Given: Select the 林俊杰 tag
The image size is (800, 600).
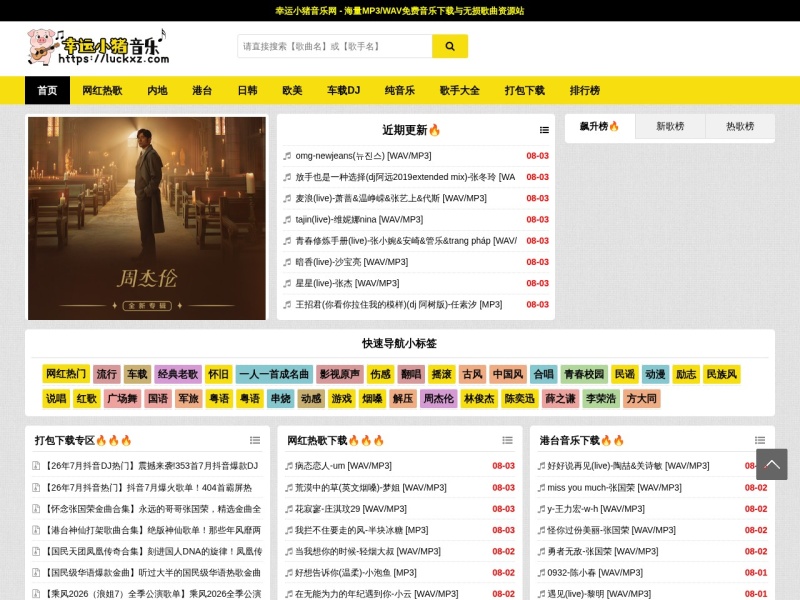Looking at the screenshot, I should (x=479, y=398).
